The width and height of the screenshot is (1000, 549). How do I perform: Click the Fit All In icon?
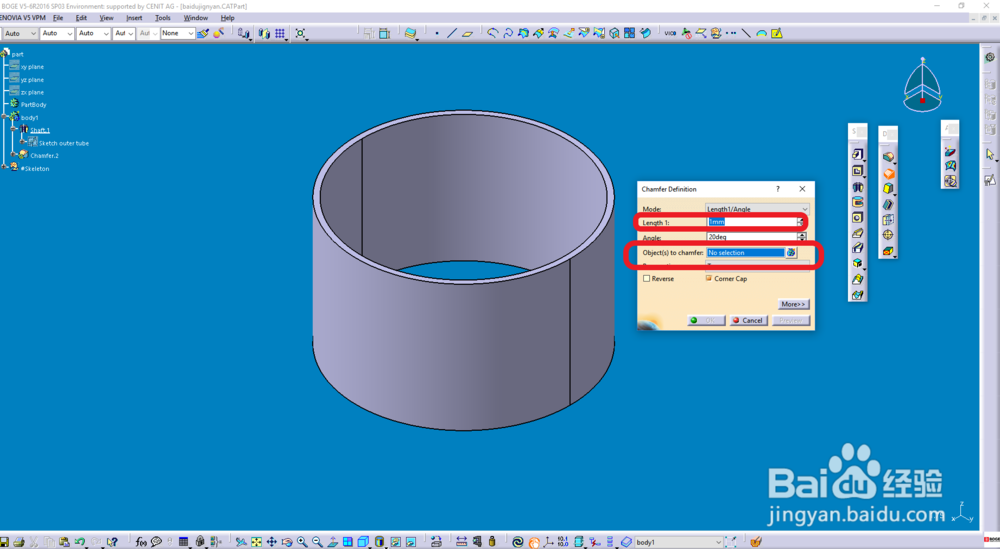256,542
